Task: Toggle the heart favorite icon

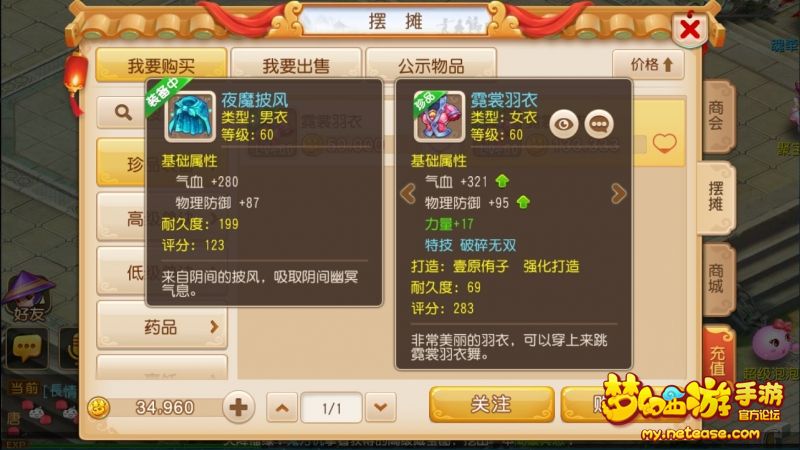Action: [664, 143]
